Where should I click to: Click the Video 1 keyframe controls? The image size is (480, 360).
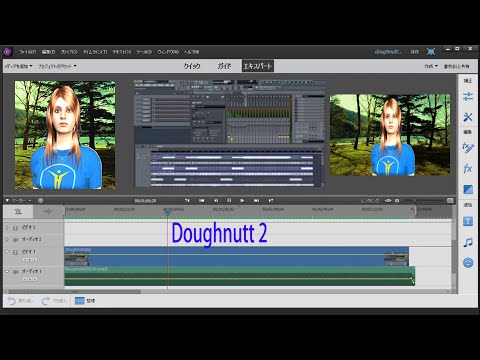tap(30, 259)
